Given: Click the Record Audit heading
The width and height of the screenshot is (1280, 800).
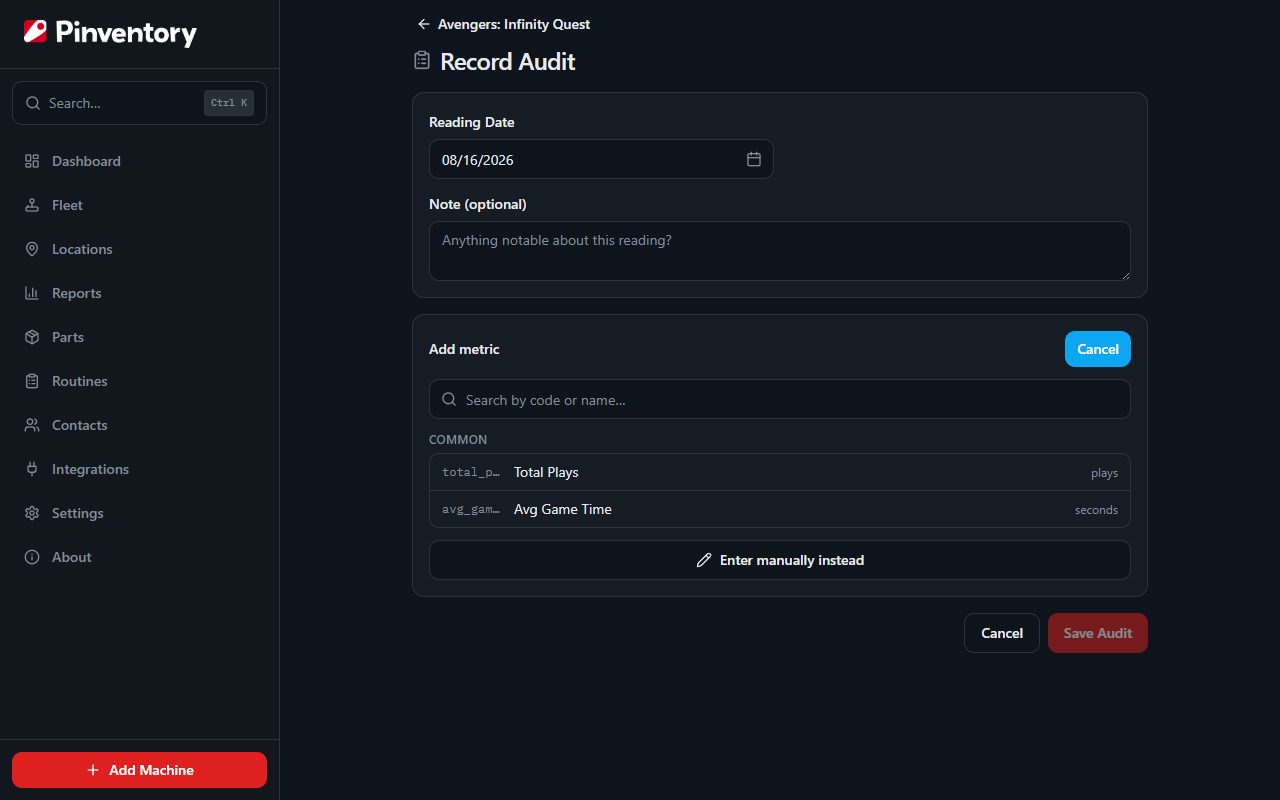Looking at the screenshot, I should pos(508,61).
